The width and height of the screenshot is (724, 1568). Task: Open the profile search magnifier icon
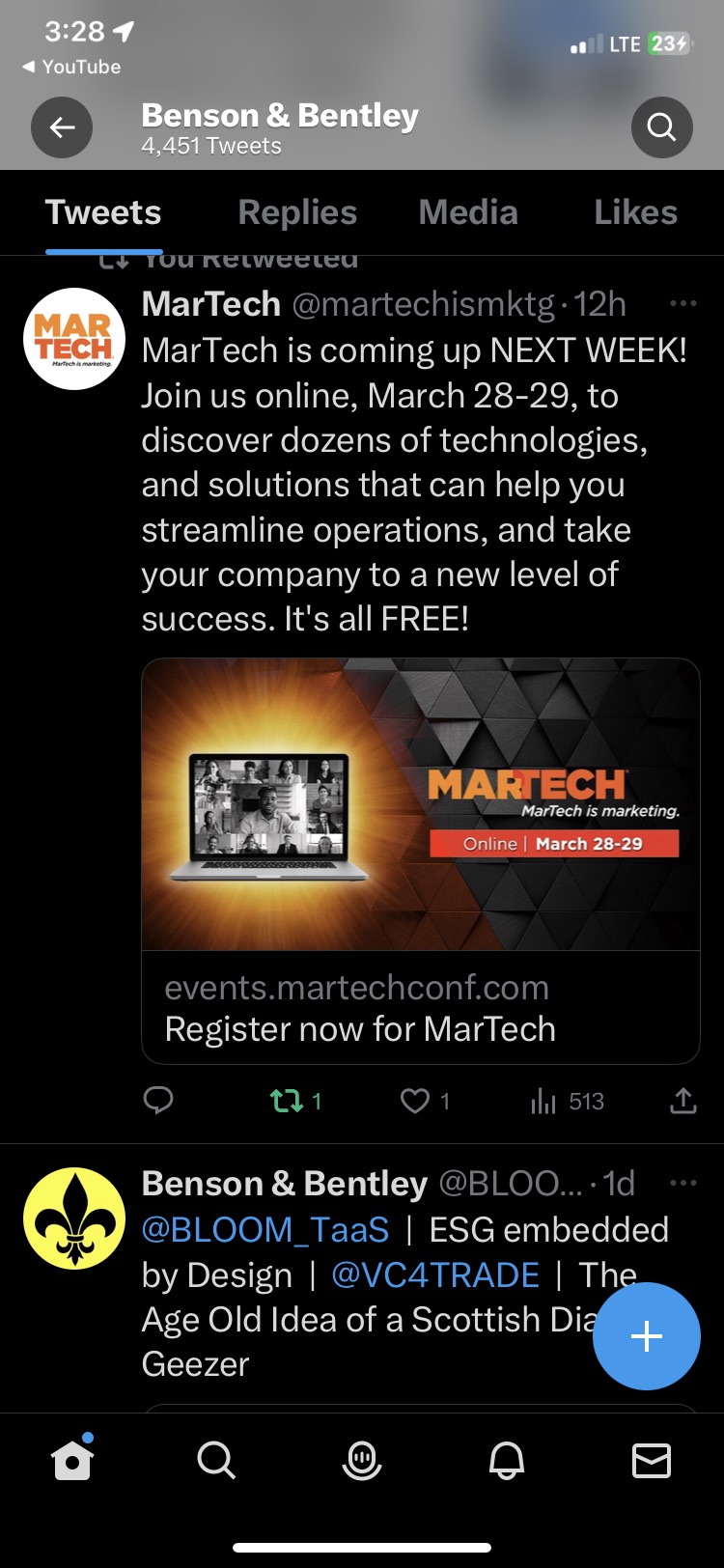661,127
